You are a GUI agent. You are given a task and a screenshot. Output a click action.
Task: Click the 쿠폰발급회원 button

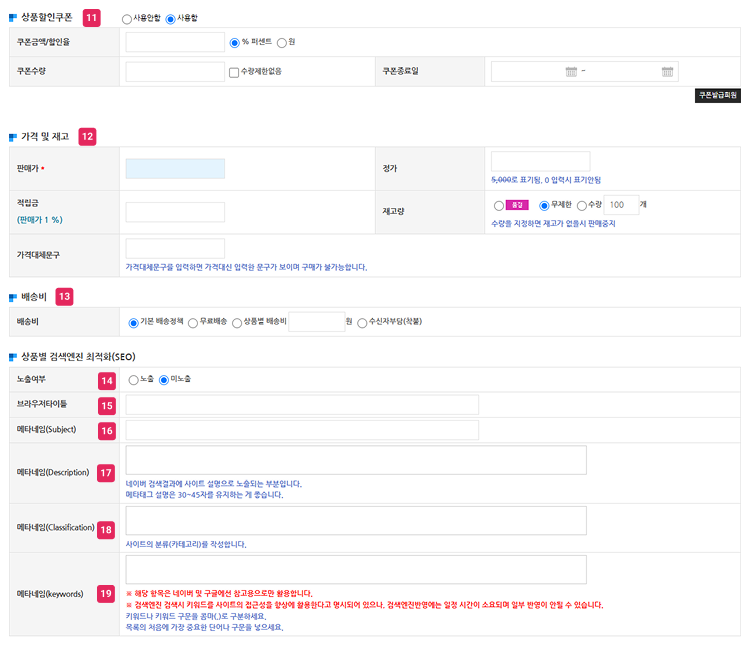tap(717, 95)
